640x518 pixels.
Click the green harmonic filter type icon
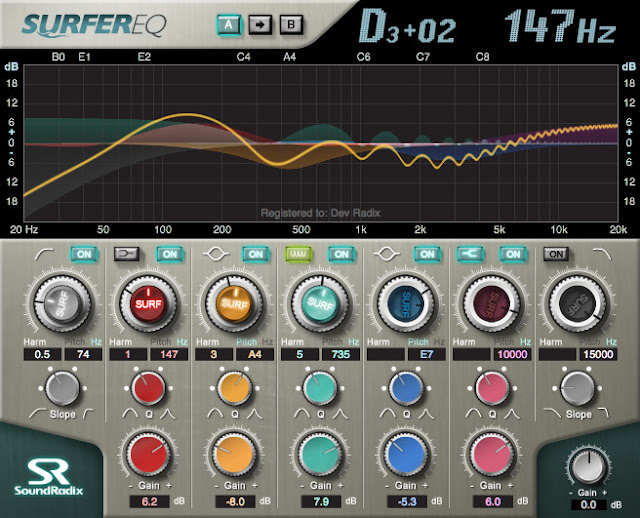point(299,254)
